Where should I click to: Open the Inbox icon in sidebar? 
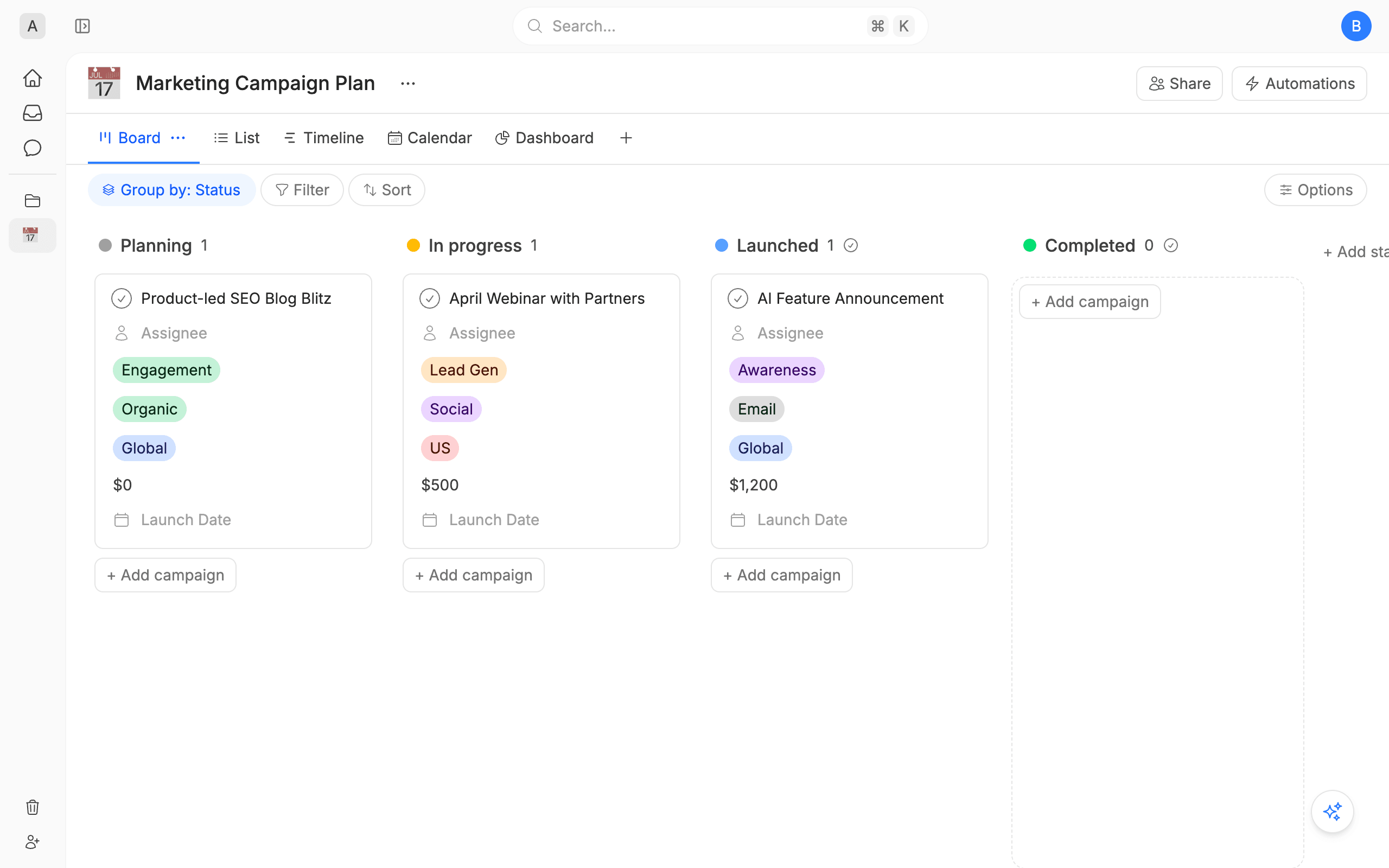coord(33,112)
